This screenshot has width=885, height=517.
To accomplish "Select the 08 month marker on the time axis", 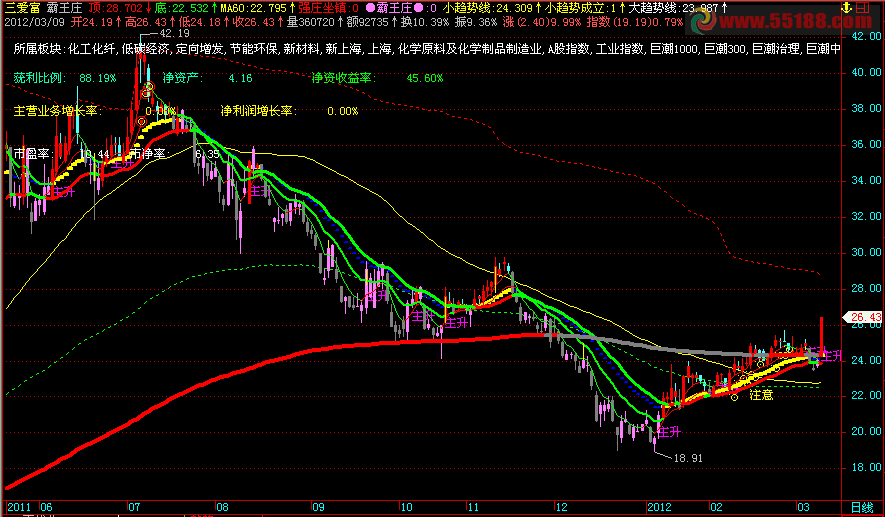I will click(x=224, y=506).
